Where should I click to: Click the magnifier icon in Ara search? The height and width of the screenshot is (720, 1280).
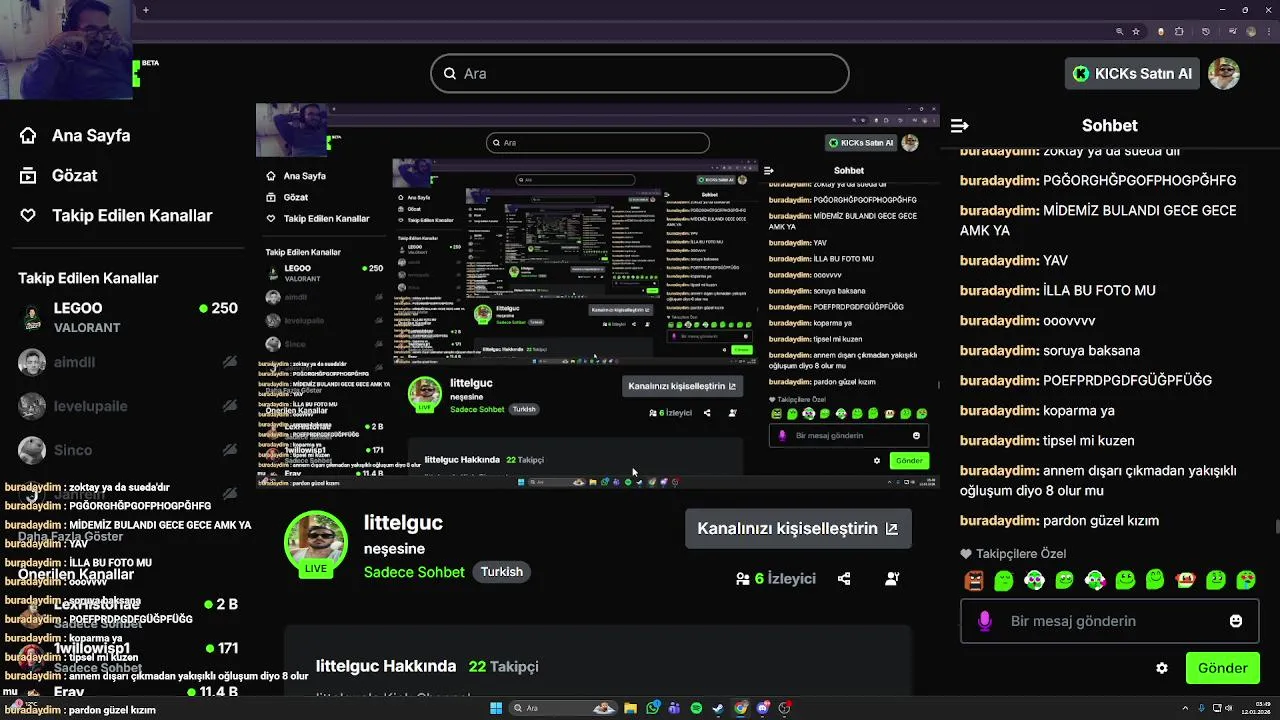point(450,73)
